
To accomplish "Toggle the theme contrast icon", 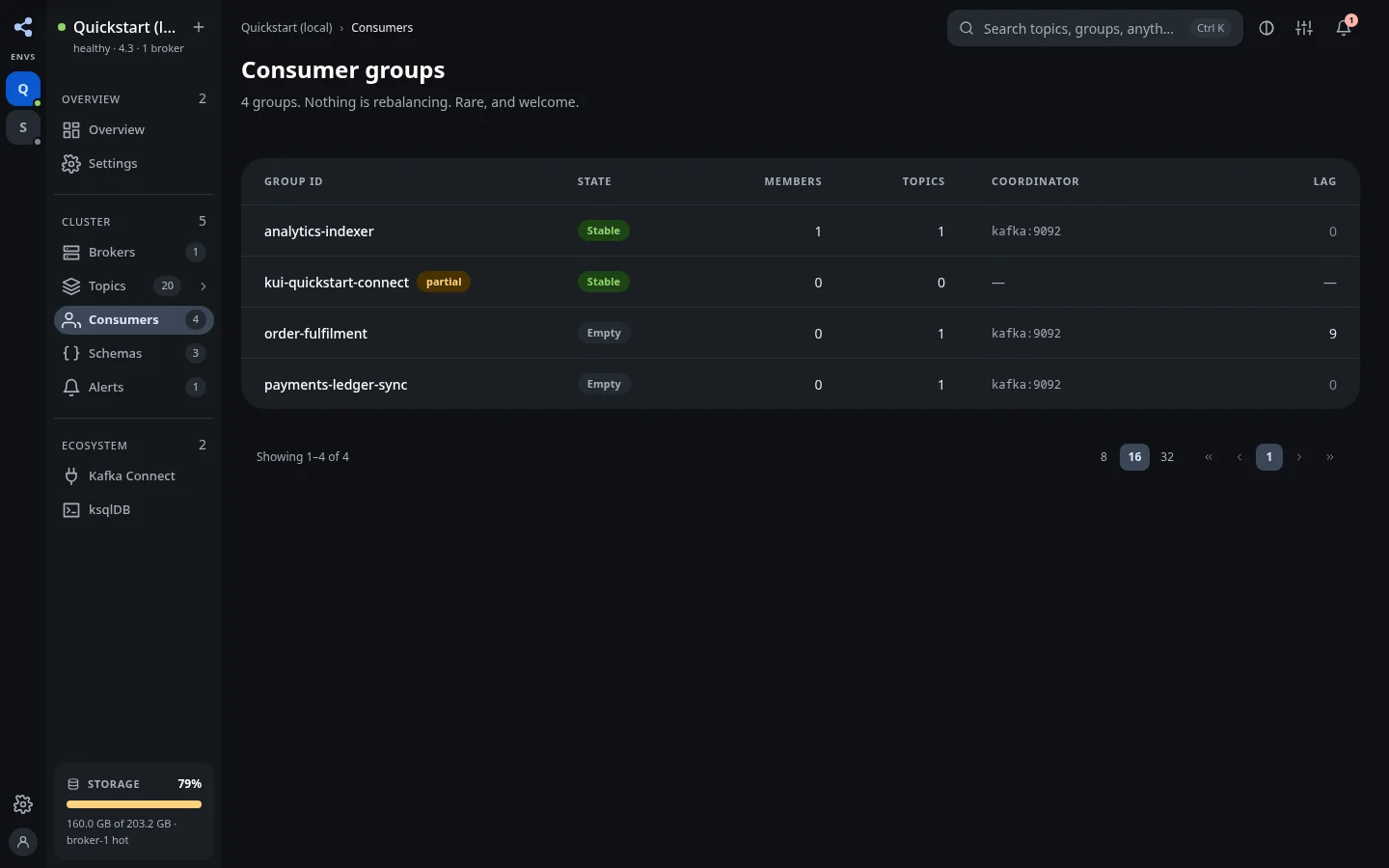I will [x=1266, y=29].
